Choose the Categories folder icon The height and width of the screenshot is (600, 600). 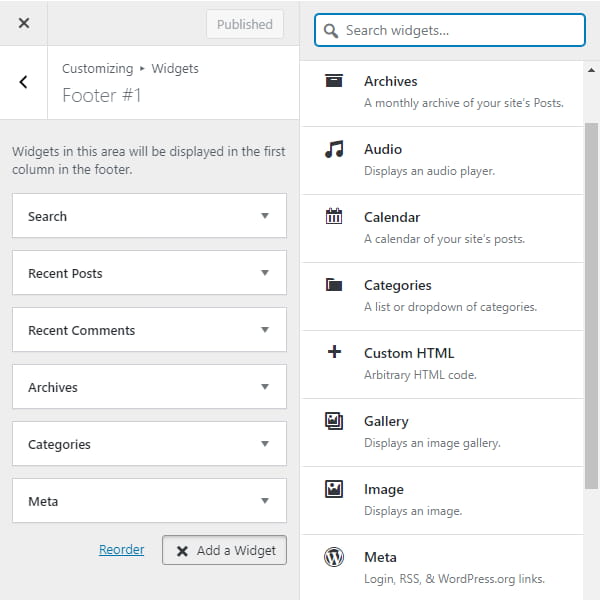click(x=334, y=285)
